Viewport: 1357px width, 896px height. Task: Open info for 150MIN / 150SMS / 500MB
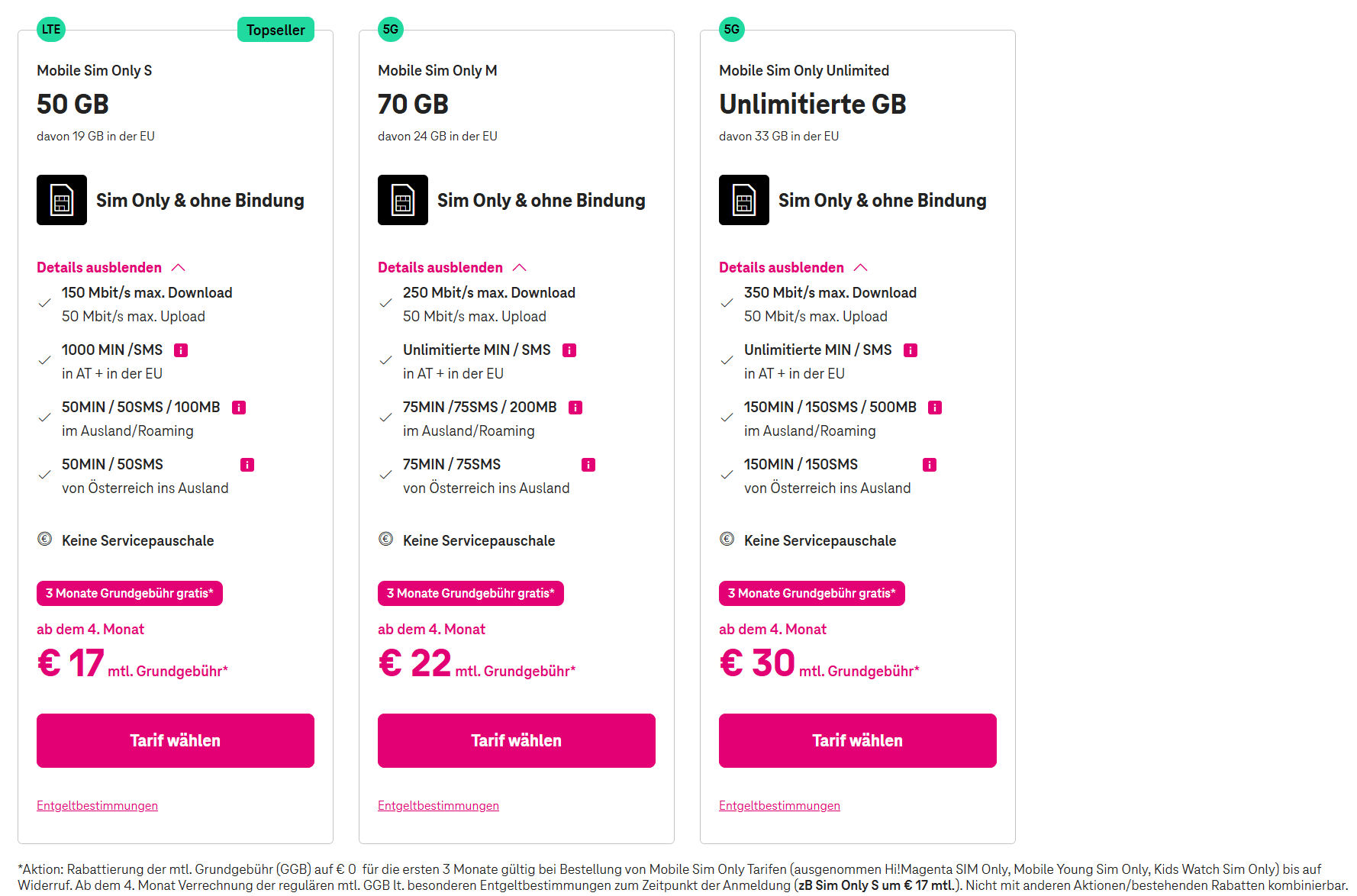(x=934, y=408)
